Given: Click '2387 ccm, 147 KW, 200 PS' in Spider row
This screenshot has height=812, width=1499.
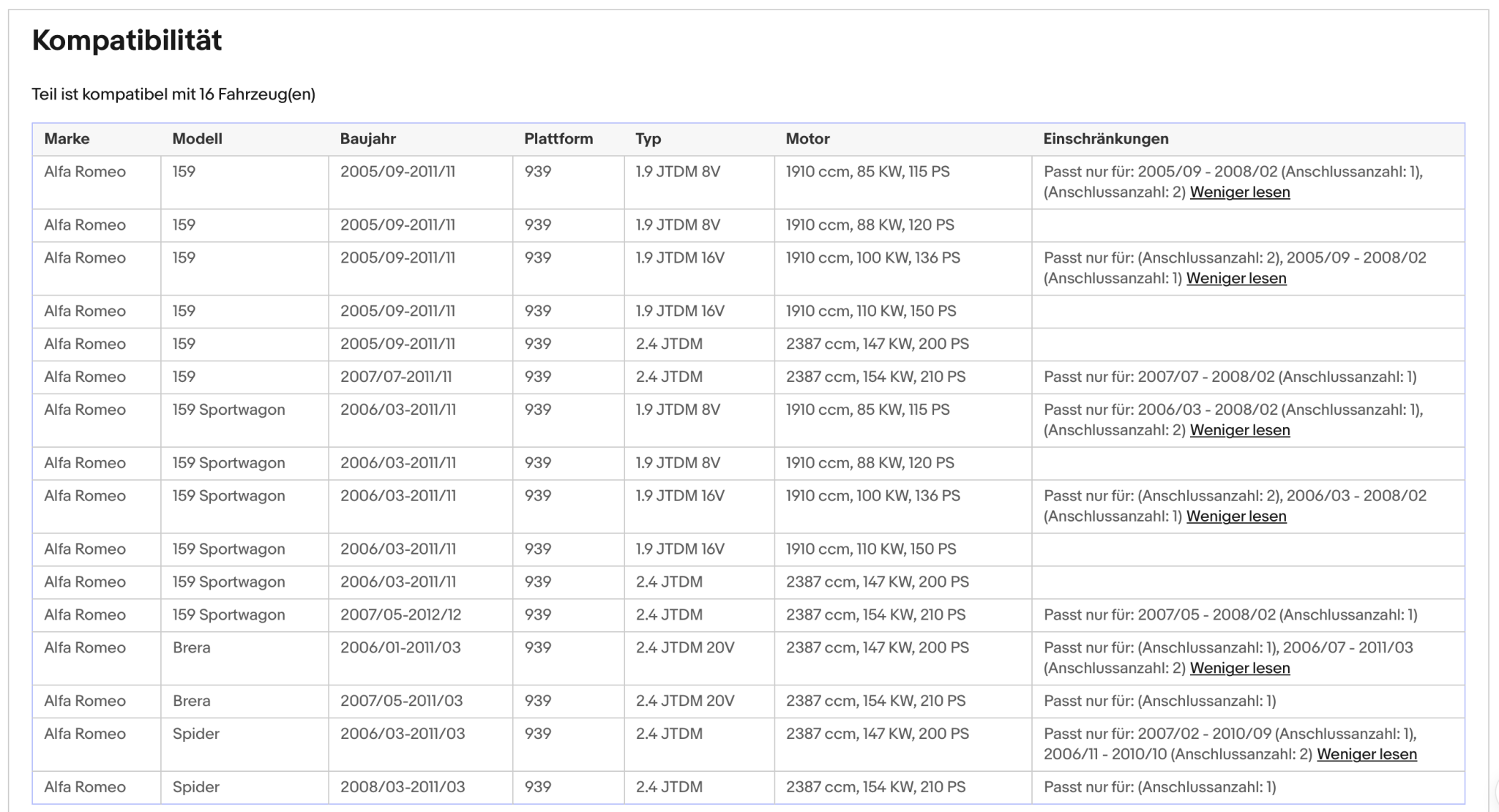Looking at the screenshot, I should [x=877, y=734].
